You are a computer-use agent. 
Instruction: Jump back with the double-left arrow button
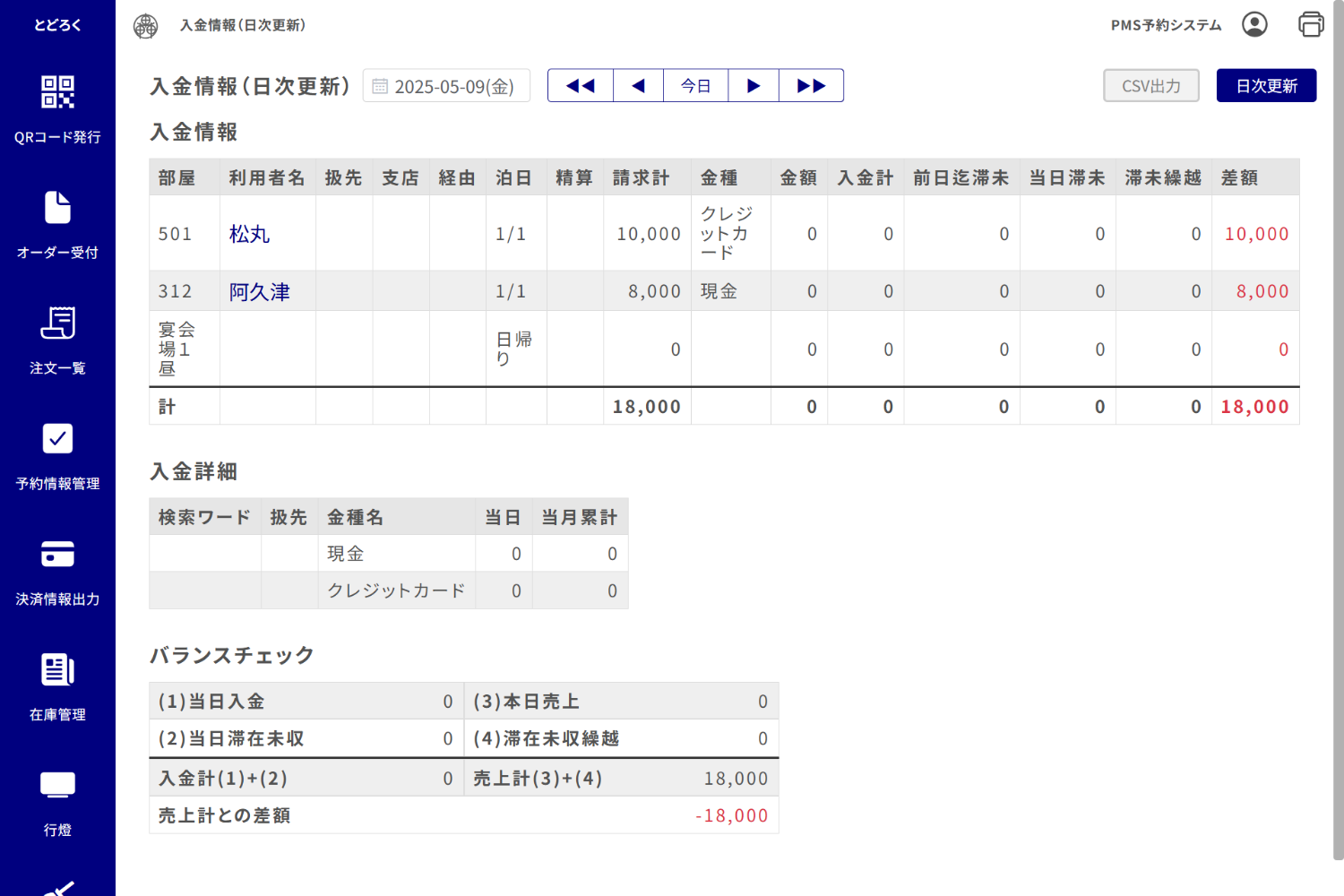pyautogui.click(x=581, y=86)
